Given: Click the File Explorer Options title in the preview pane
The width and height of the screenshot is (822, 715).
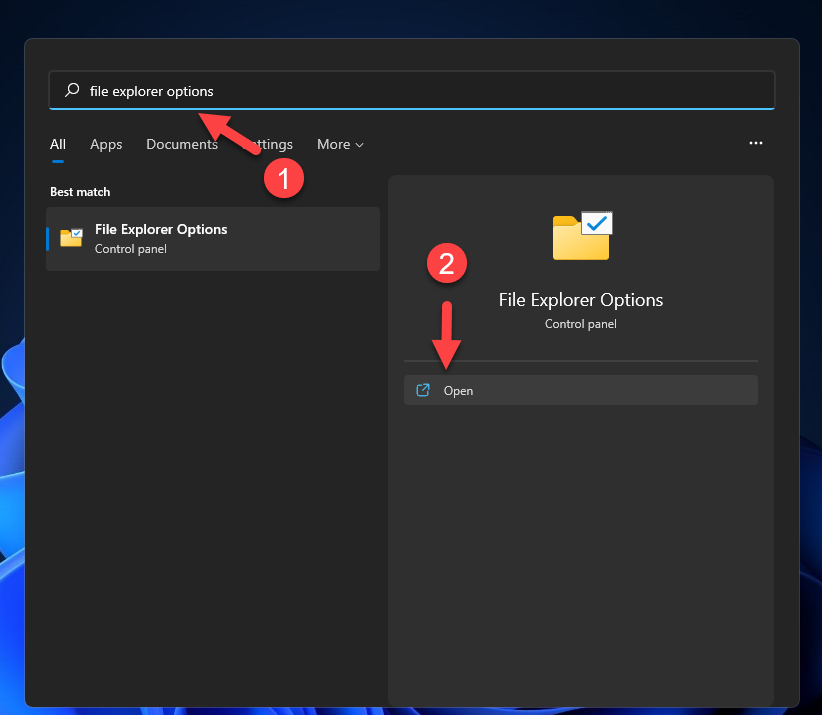Looking at the screenshot, I should (x=581, y=299).
